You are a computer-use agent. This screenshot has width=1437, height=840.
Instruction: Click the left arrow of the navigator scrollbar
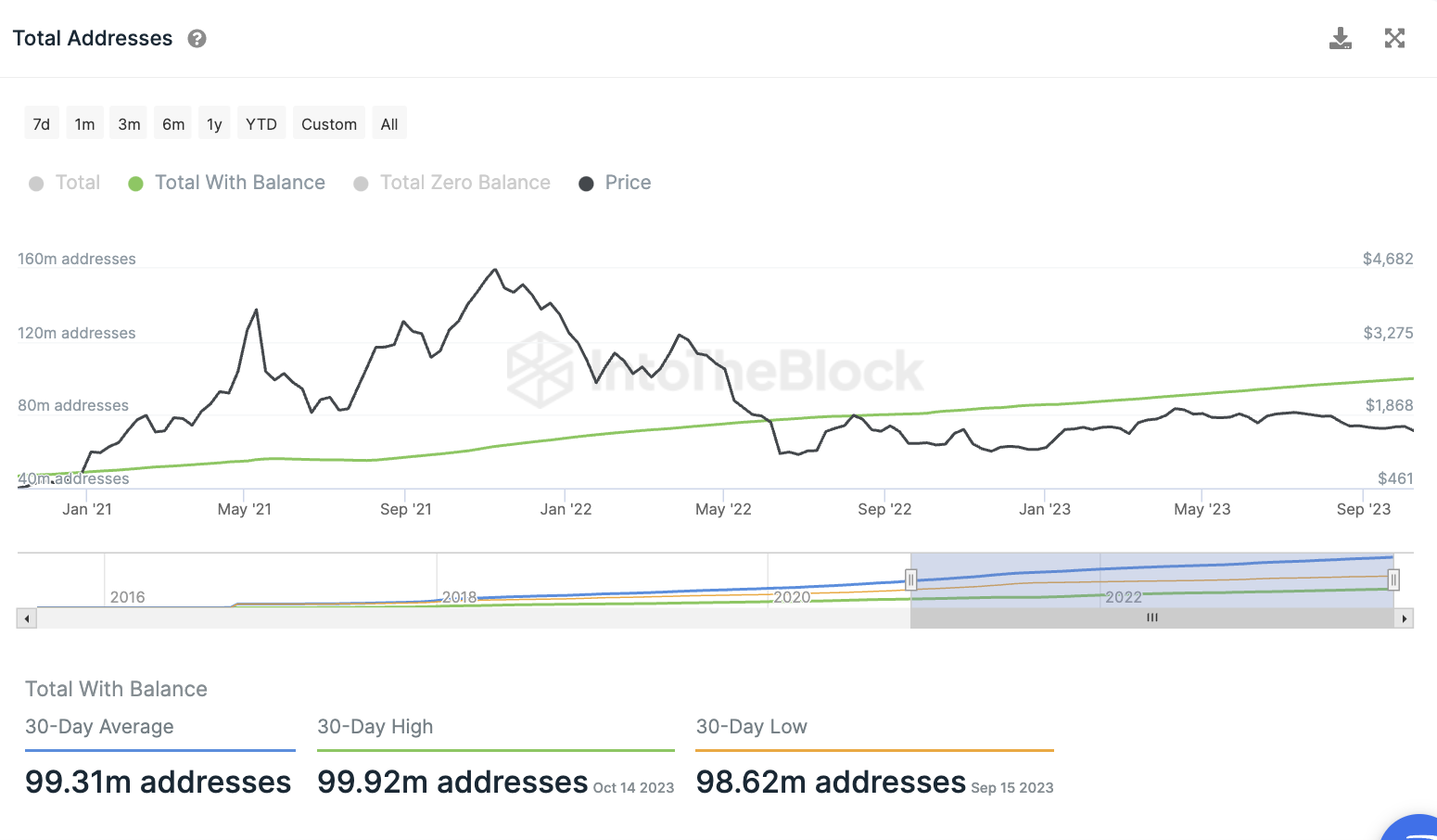point(27,618)
